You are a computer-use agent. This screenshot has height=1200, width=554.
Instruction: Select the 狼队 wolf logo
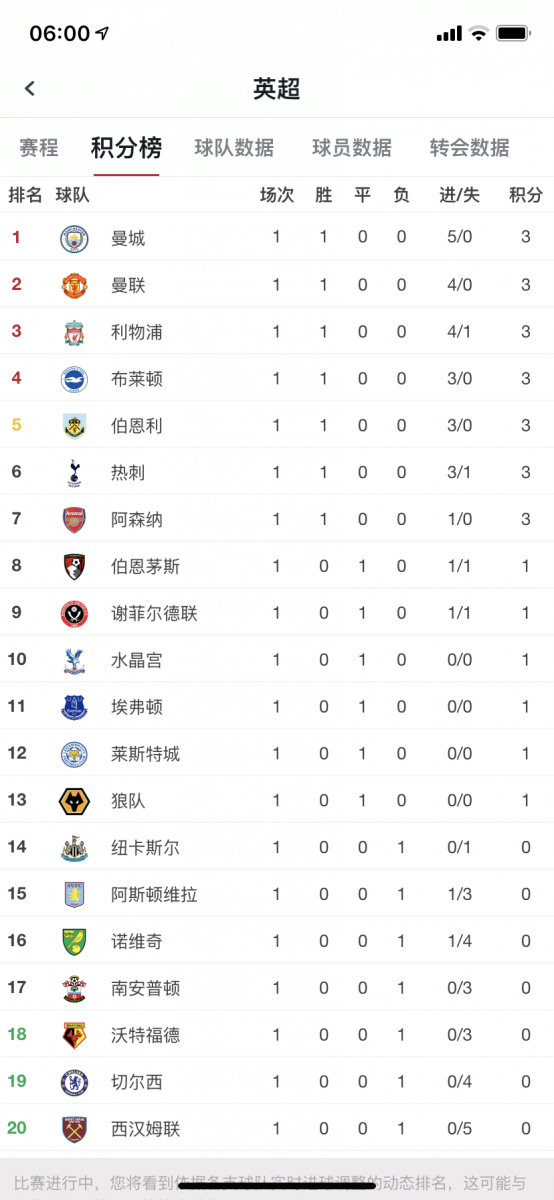click(x=74, y=801)
